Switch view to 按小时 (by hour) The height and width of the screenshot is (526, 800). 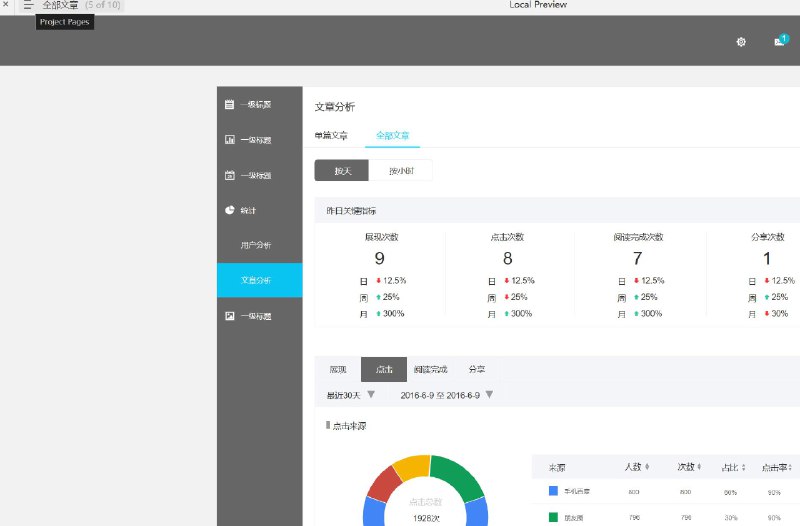pos(401,170)
